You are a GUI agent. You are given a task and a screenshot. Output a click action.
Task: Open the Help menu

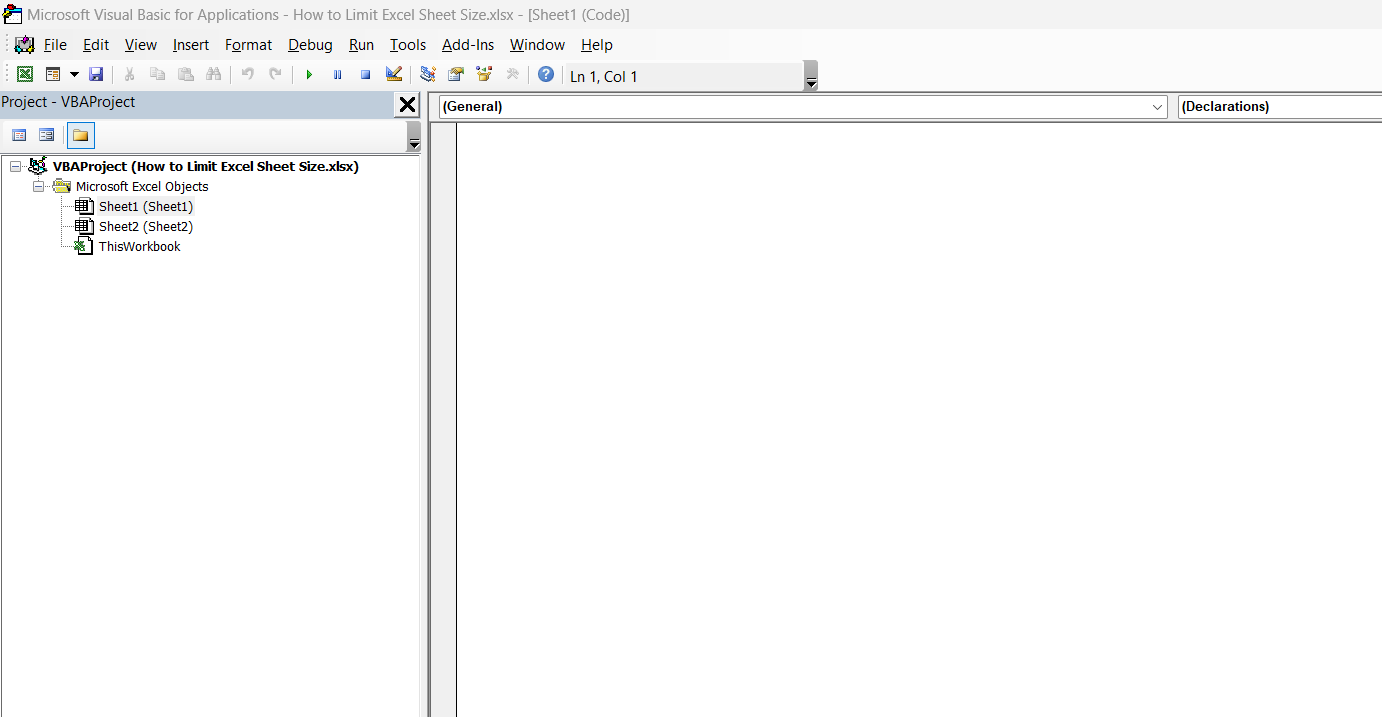597,45
